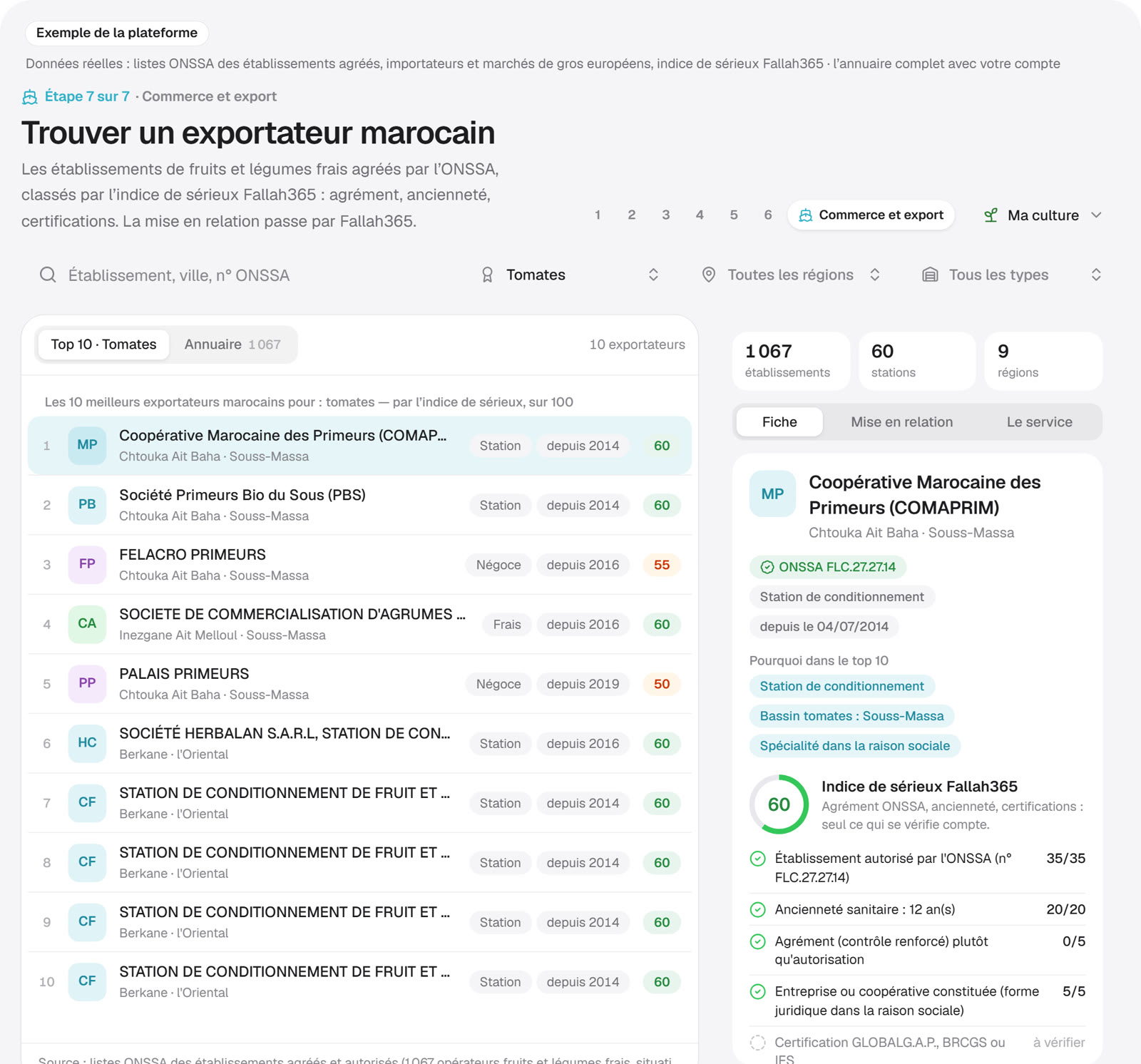
Task: Go to step 1 in the step navigation
Action: point(598,215)
